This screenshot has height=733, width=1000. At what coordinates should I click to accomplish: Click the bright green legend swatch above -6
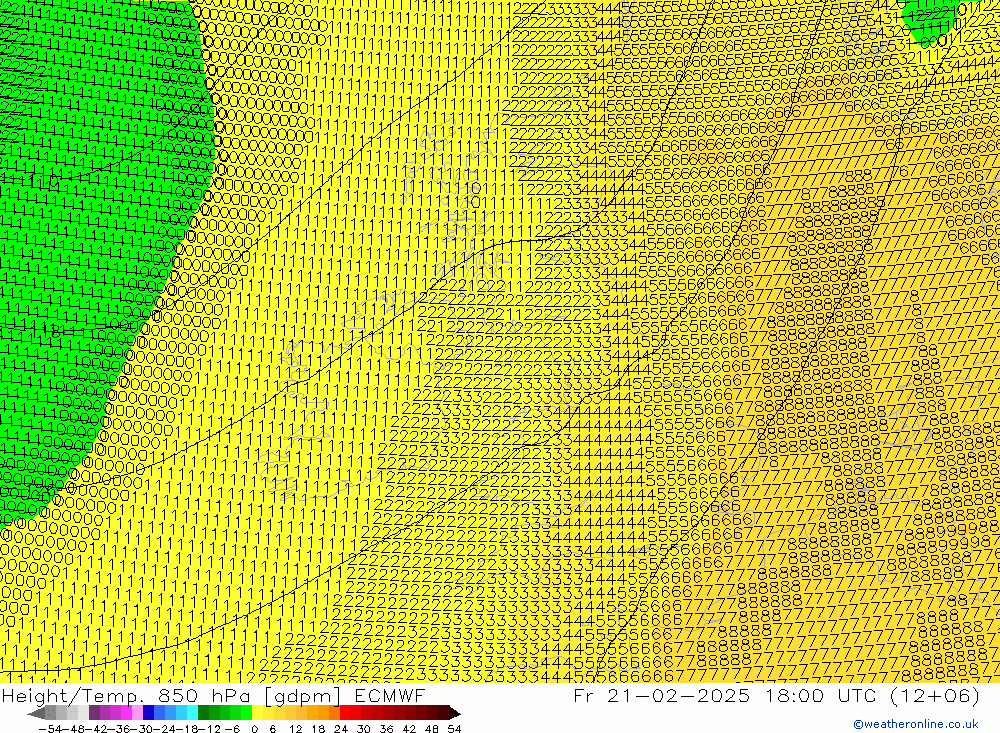click(246, 713)
